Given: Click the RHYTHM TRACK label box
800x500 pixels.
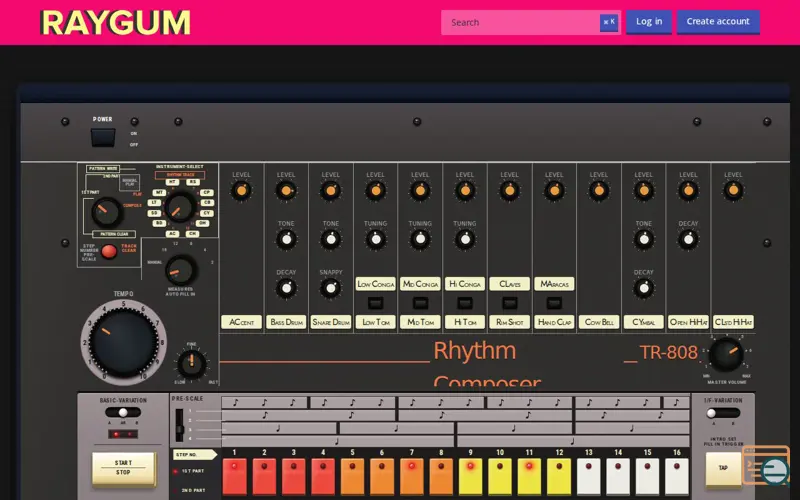Looking at the screenshot, I should [x=180, y=175].
